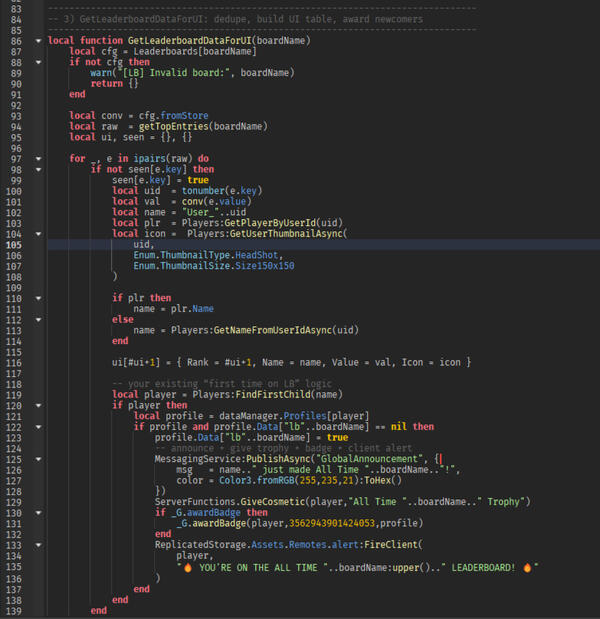Click 'ipairs(raw)' on line 97

pos(163,159)
